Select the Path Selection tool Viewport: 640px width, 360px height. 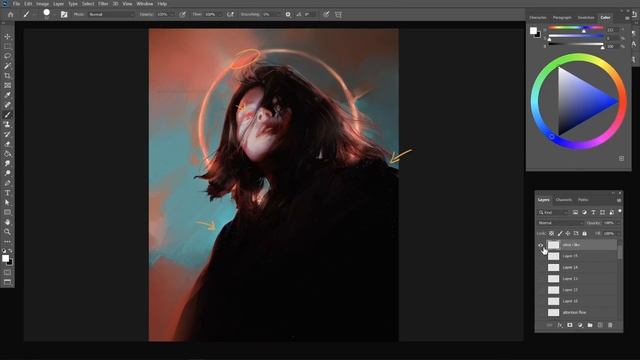tap(7, 203)
